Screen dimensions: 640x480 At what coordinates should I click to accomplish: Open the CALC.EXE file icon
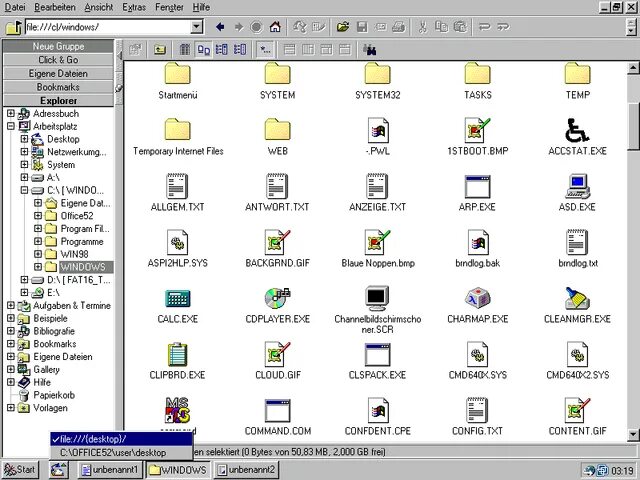point(178,298)
